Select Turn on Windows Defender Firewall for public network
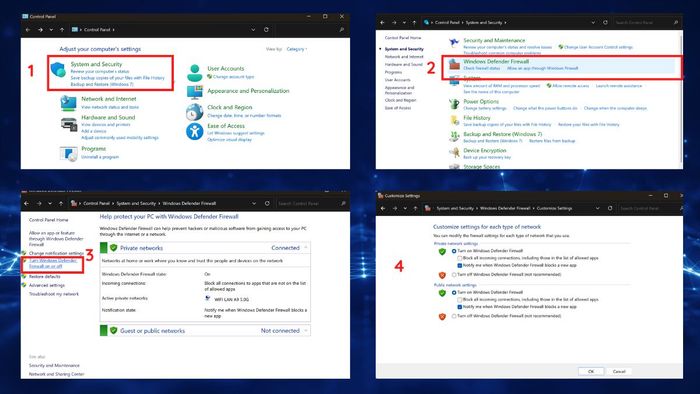 click(x=454, y=292)
